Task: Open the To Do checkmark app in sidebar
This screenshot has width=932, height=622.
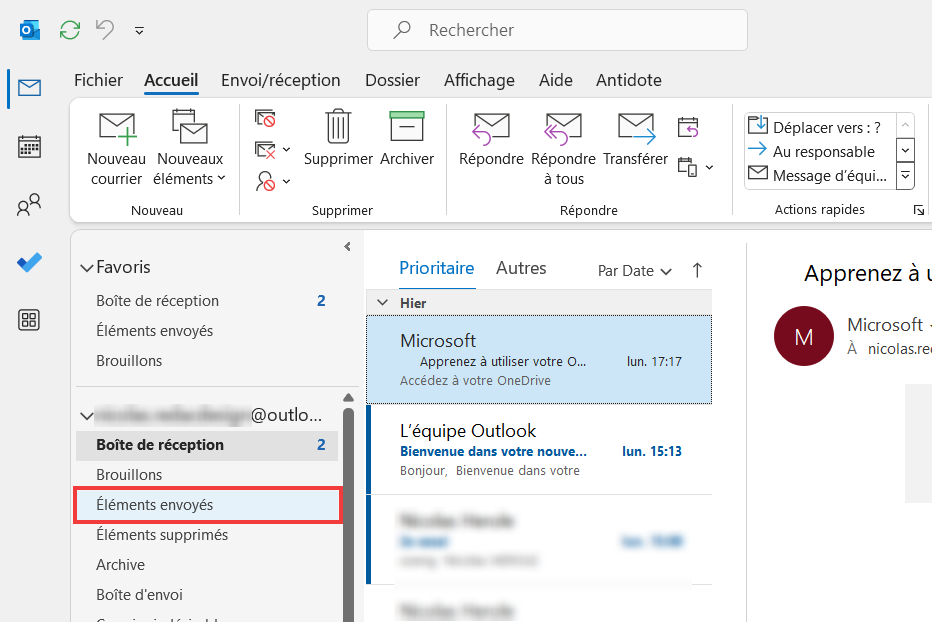Action: tap(29, 262)
